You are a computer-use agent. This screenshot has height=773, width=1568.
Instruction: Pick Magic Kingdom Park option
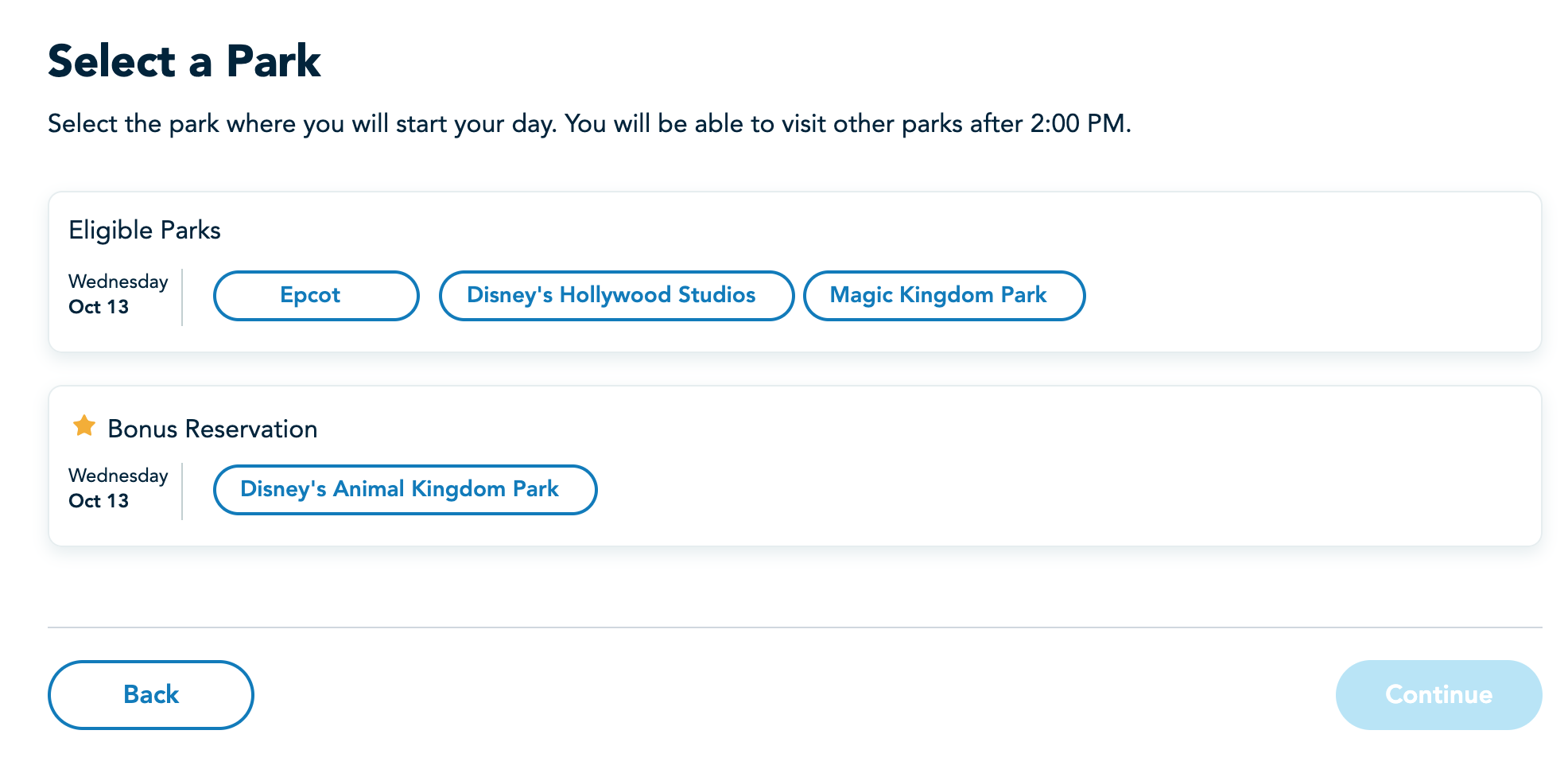pyautogui.click(x=943, y=296)
